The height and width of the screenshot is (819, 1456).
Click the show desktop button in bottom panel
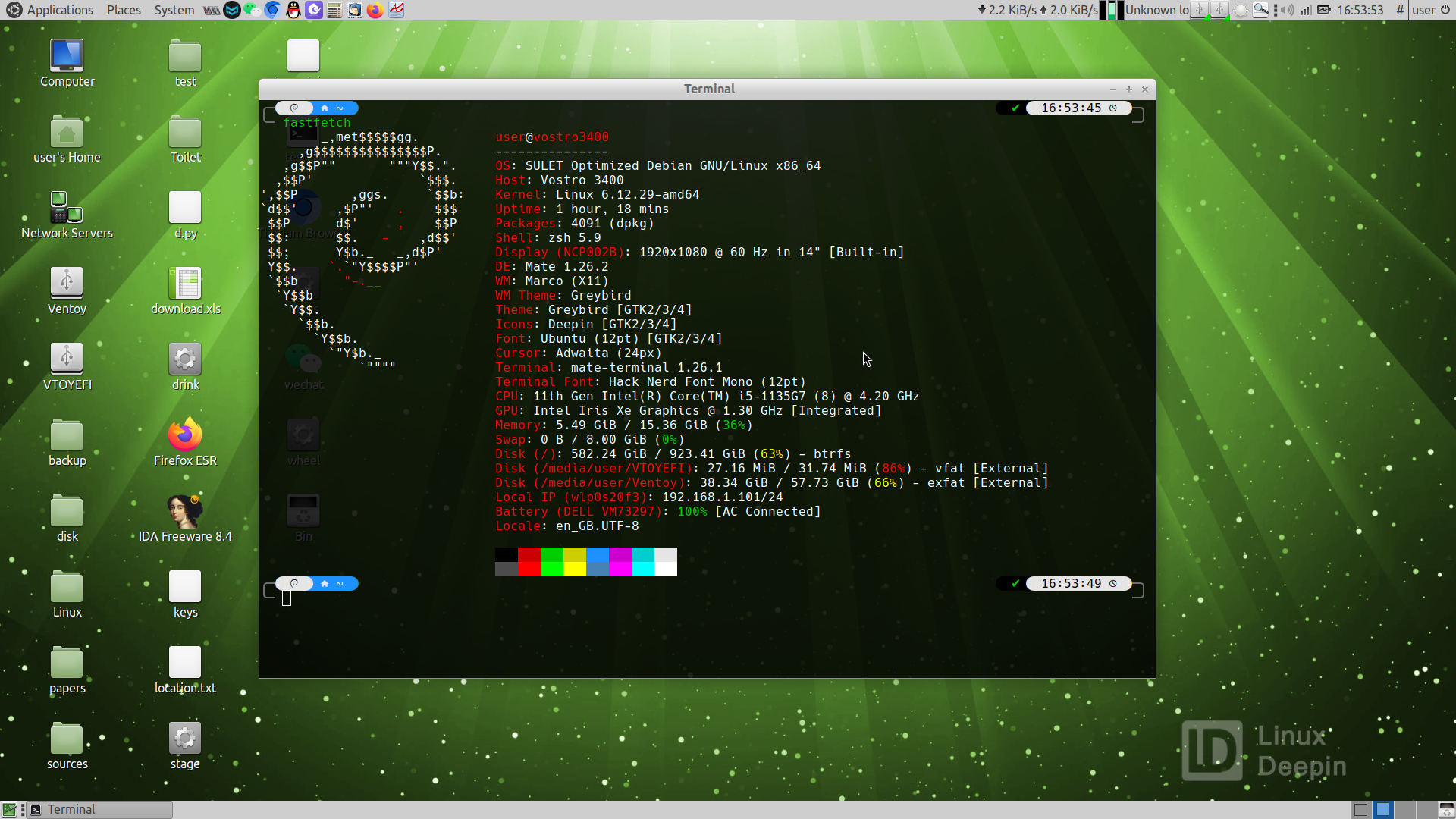pyautogui.click(x=9, y=809)
